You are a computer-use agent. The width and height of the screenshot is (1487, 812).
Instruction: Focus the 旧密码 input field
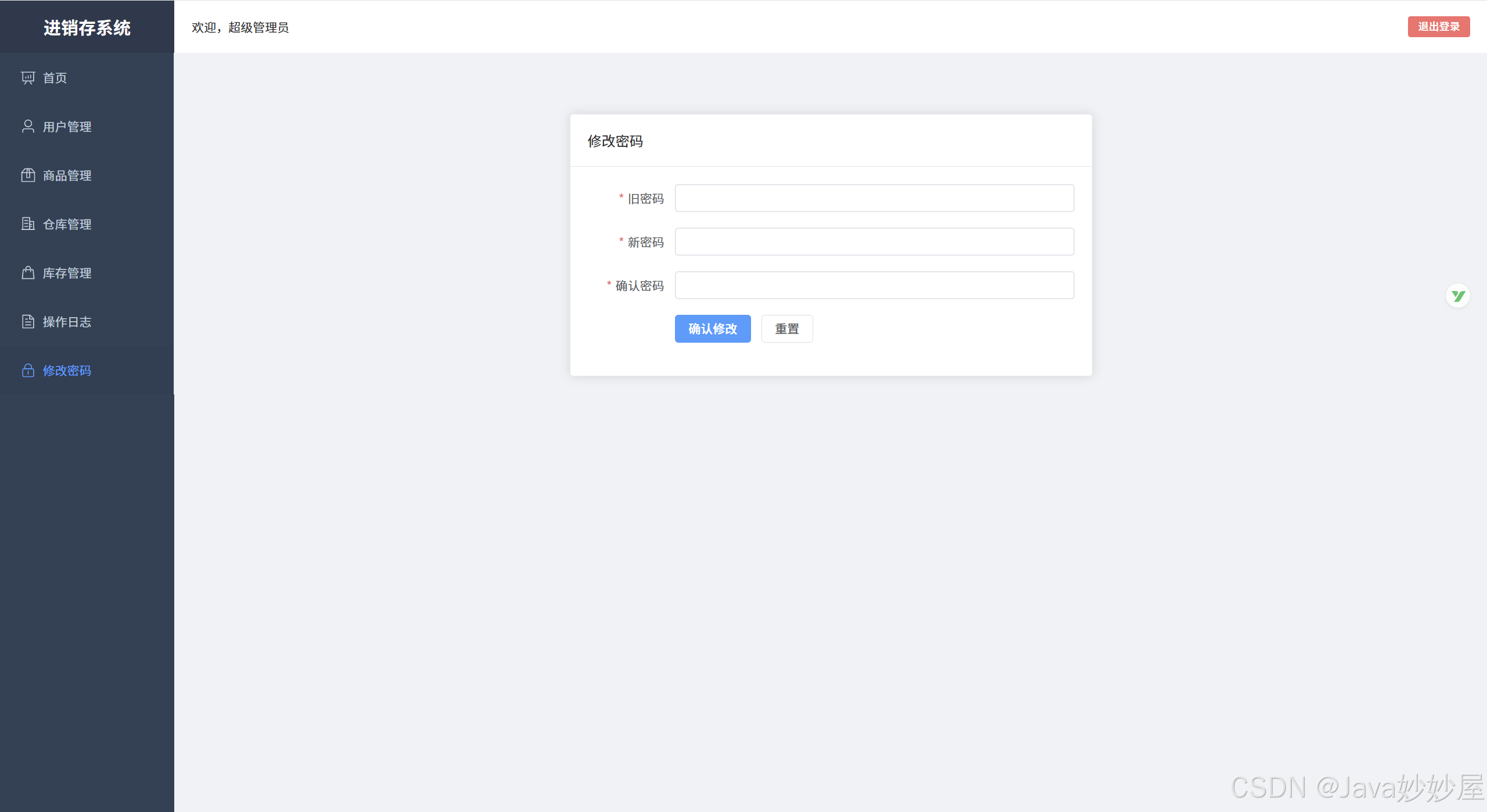(874, 198)
